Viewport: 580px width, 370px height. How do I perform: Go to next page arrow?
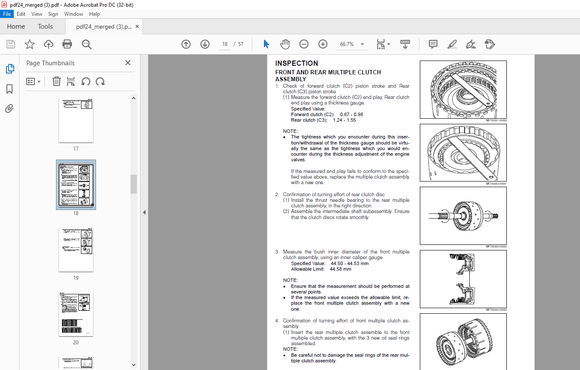coord(205,44)
